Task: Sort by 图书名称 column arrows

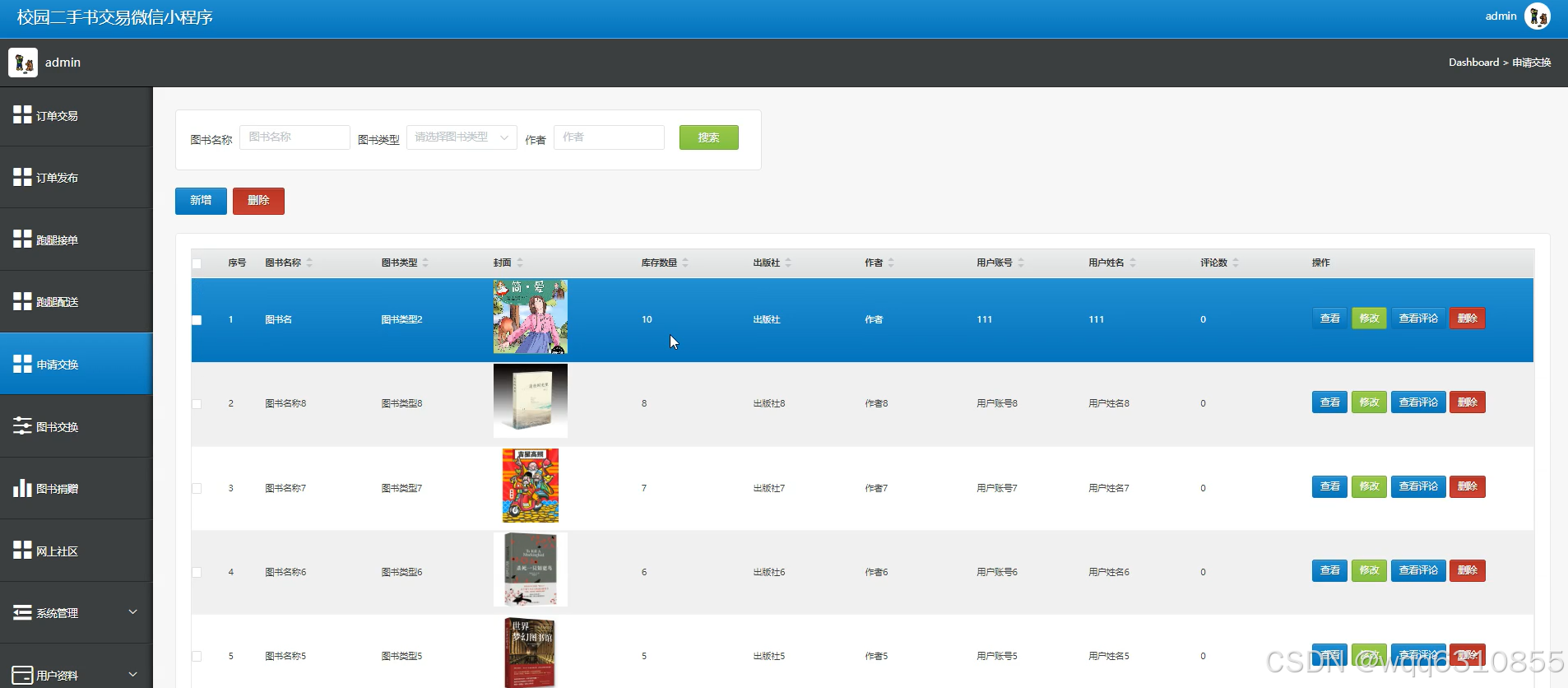Action: 309,263
